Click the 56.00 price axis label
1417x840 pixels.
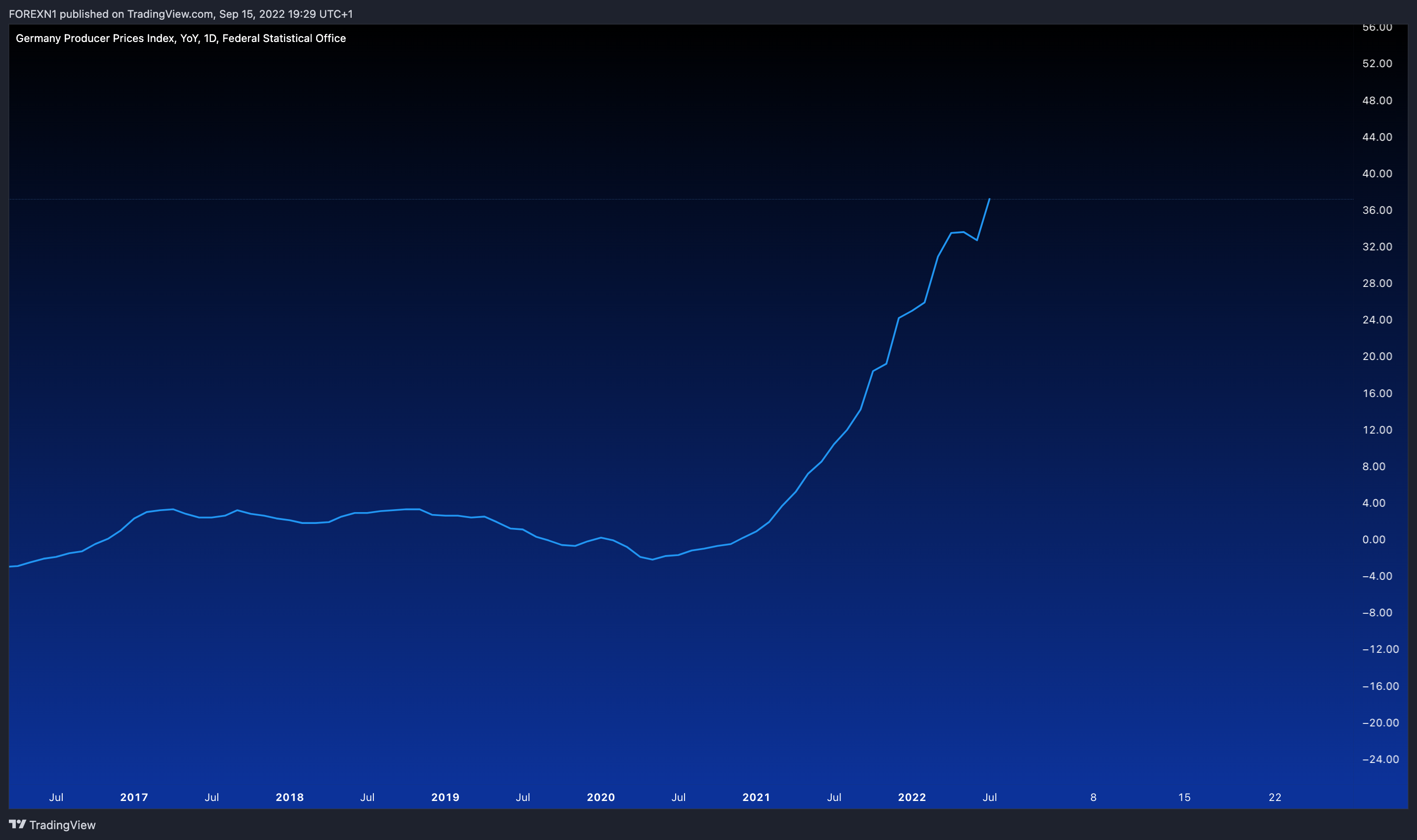click(x=1377, y=27)
